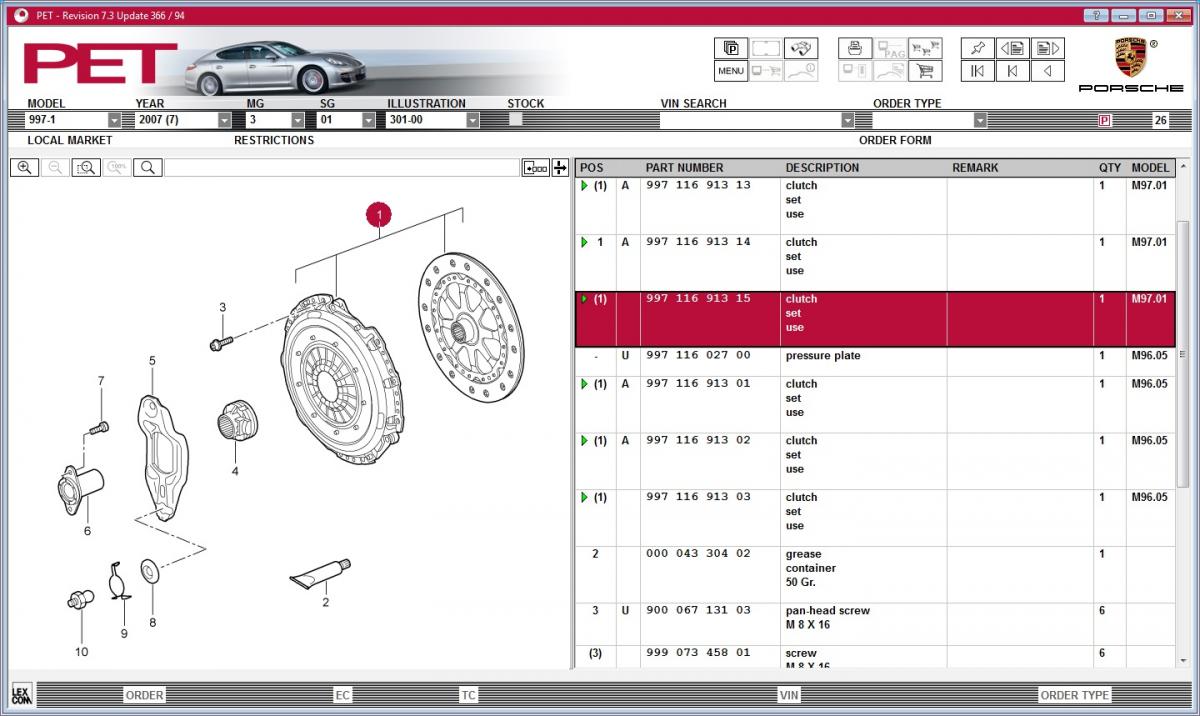The image size is (1200, 716).
Task: Jump to first illustration with double-bar arrow
Action: coord(978,71)
